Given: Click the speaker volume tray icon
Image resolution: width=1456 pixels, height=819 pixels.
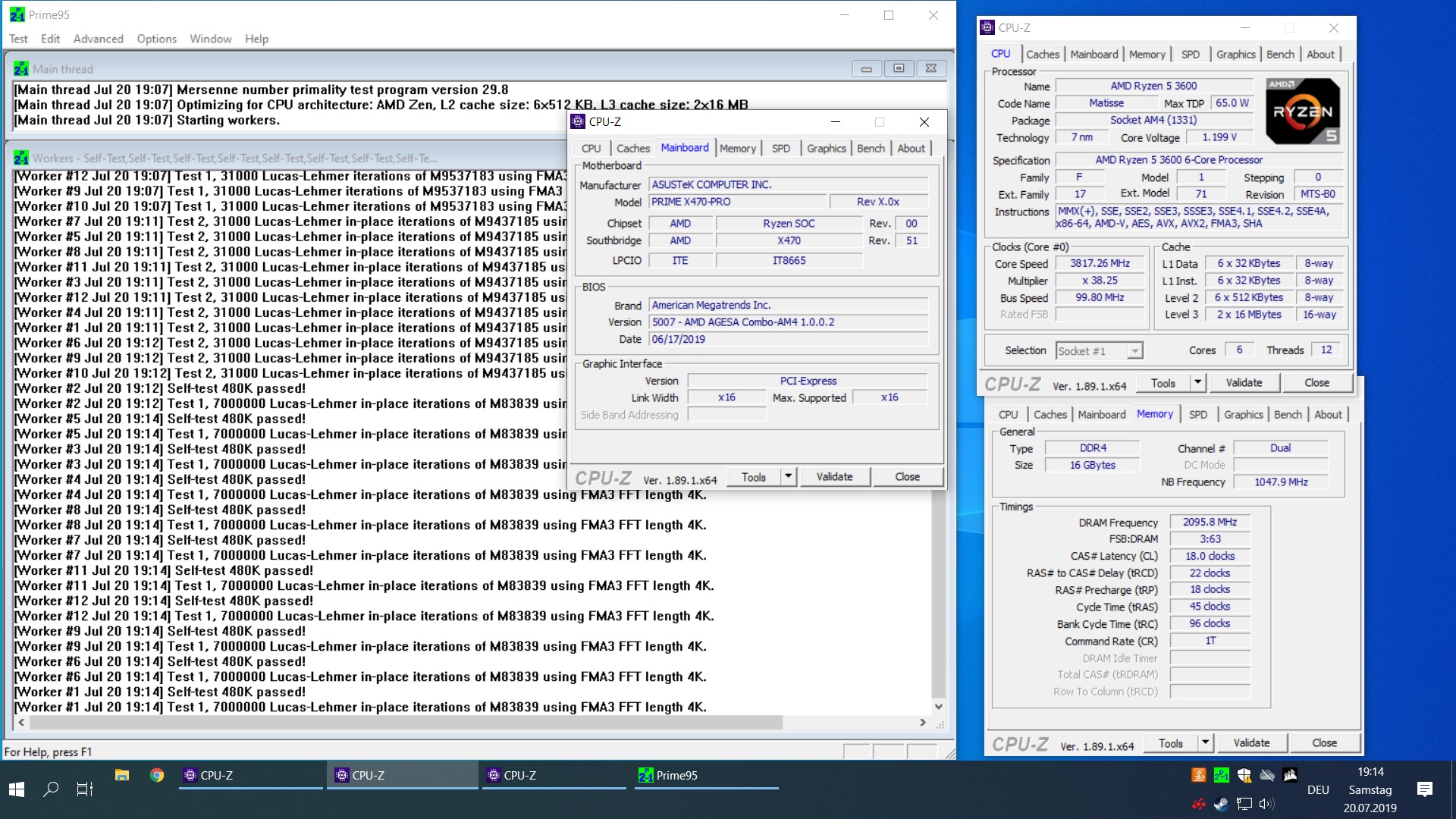Looking at the screenshot, I should (1266, 805).
